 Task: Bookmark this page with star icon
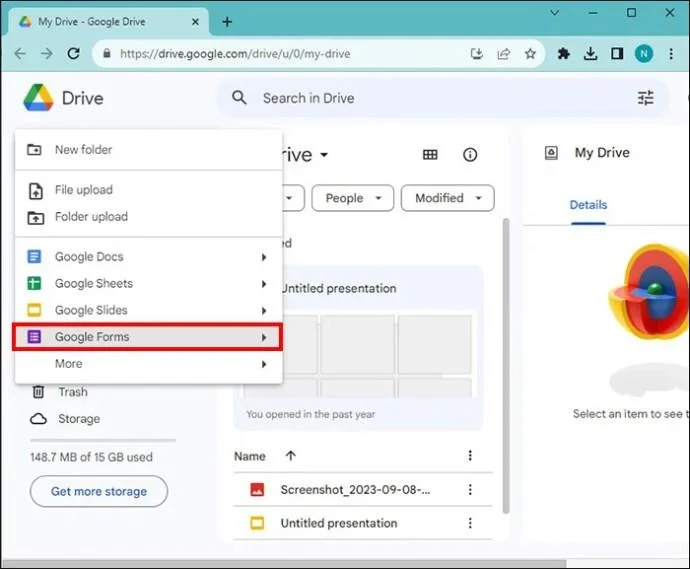(530, 53)
